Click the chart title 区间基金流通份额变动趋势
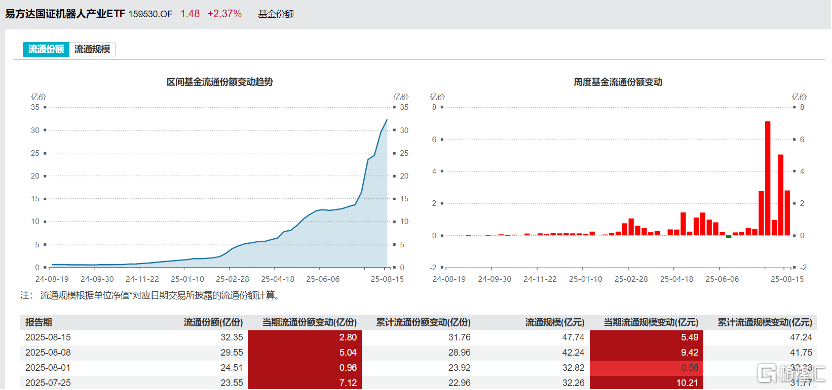Image resolution: width=832 pixels, height=390 pixels. click(x=220, y=82)
